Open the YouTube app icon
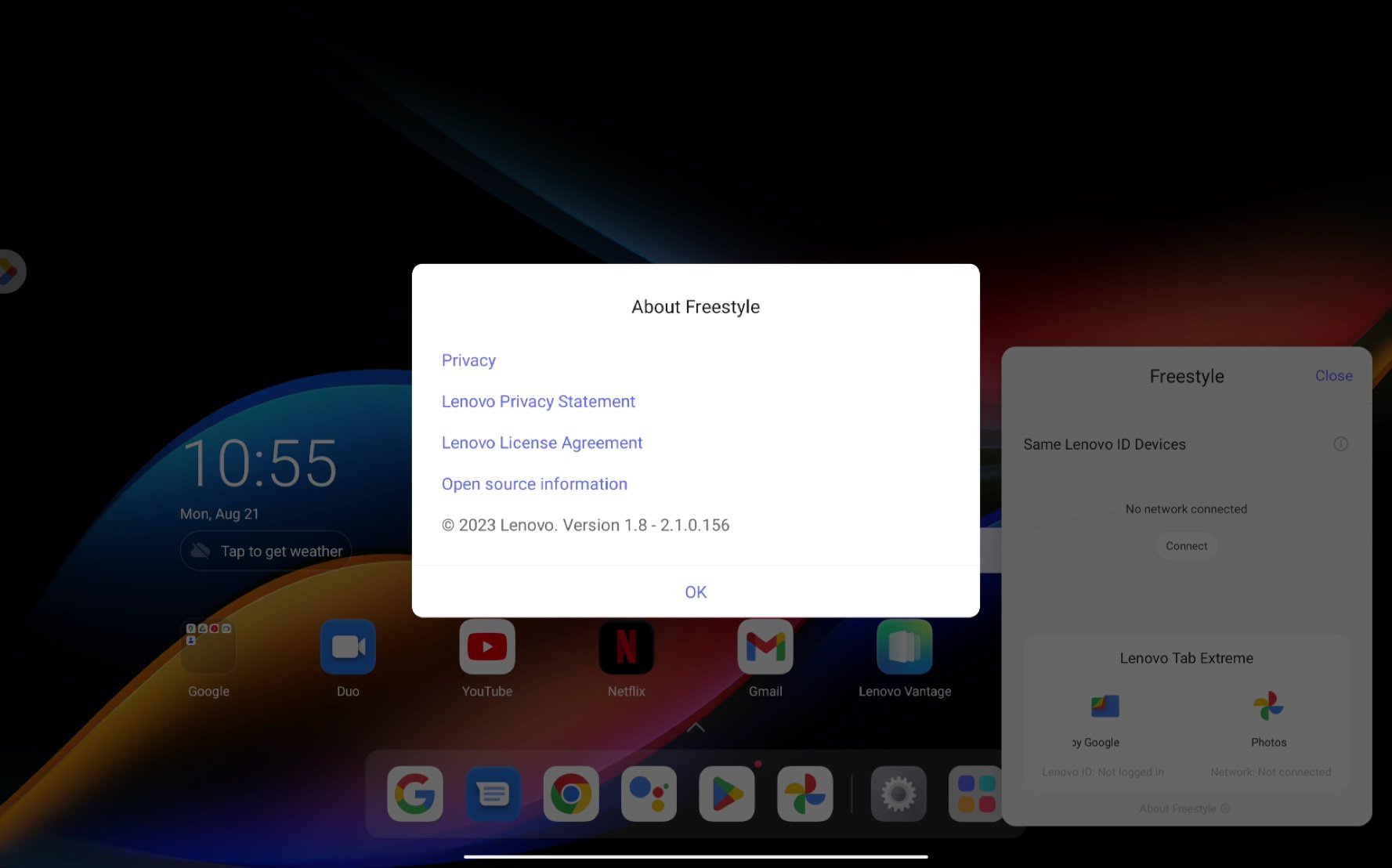The width and height of the screenshot is (1392, 868). coord(487,646)
